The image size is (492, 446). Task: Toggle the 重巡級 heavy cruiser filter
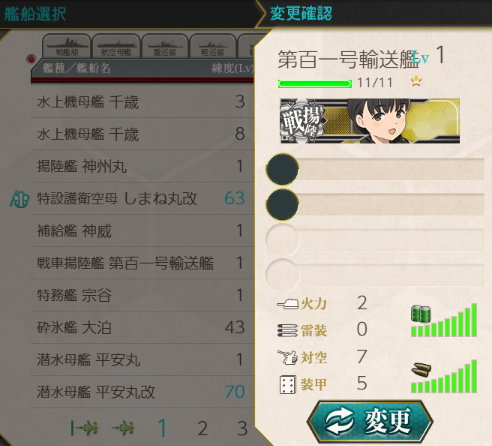pos(165,46)
